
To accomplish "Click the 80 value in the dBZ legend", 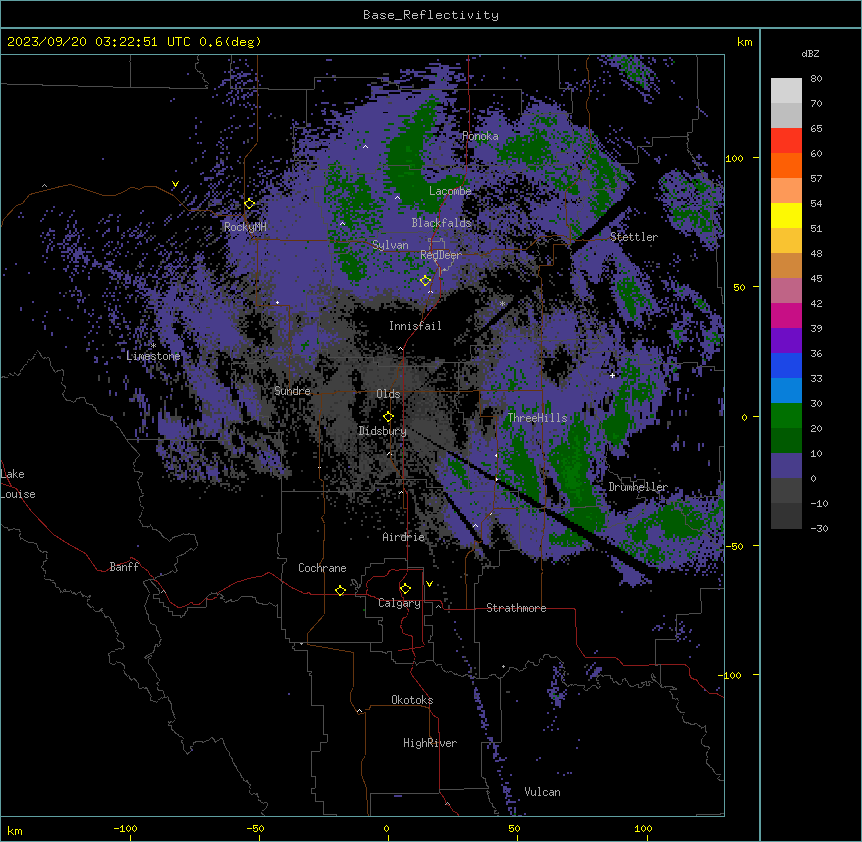I will (x=816, y=79).
